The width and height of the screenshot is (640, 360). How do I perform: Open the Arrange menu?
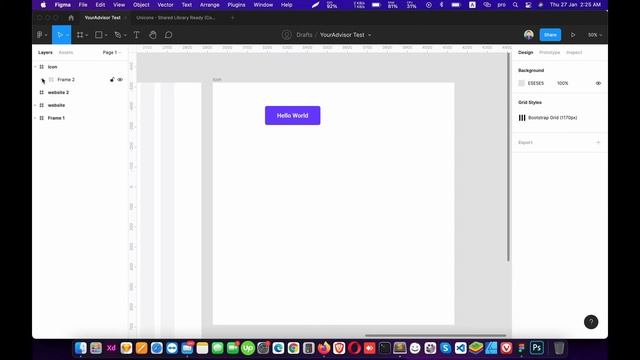click(209, 5)
